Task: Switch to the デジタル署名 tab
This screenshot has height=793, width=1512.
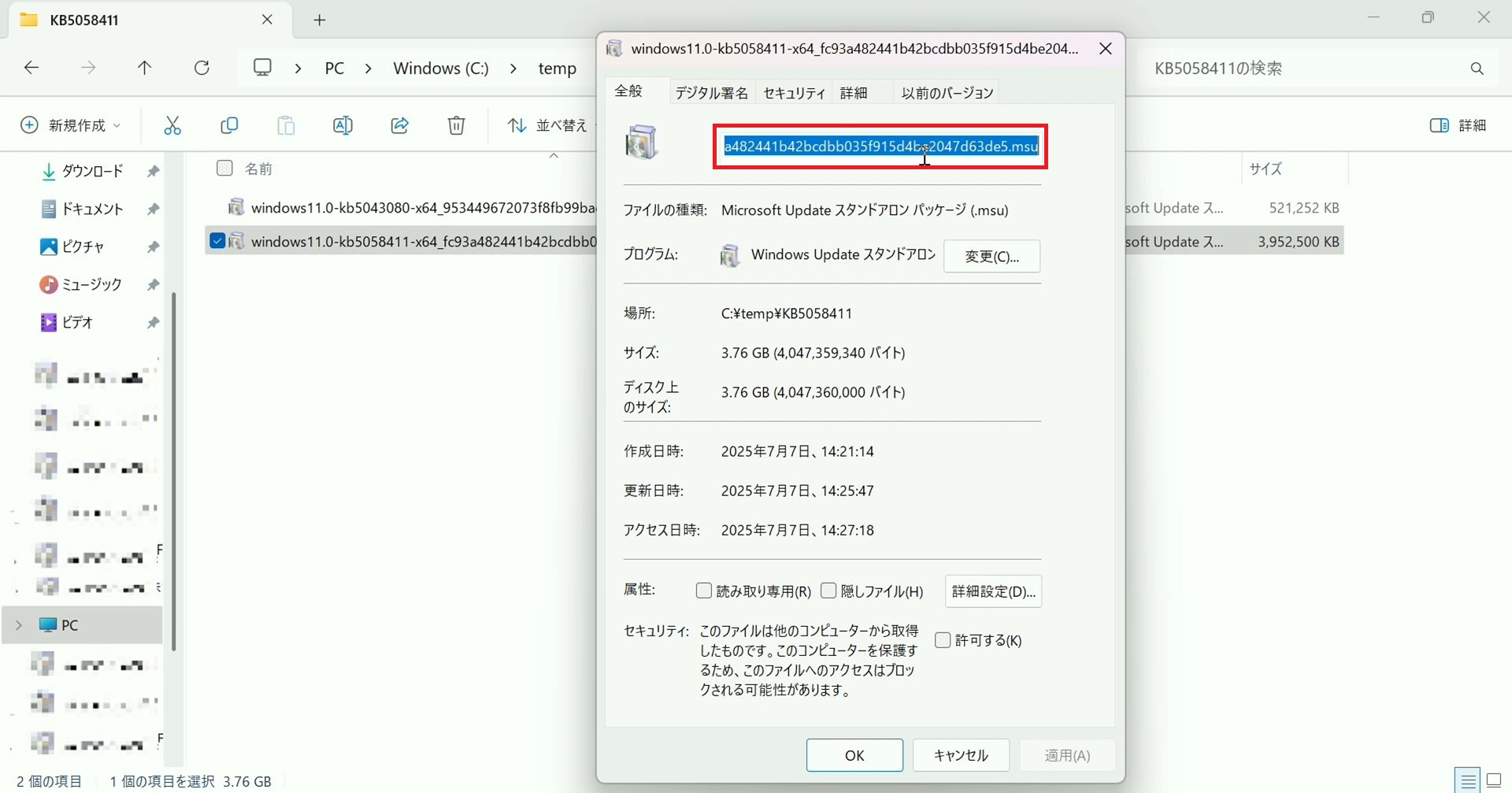Action: click(711, 93)
